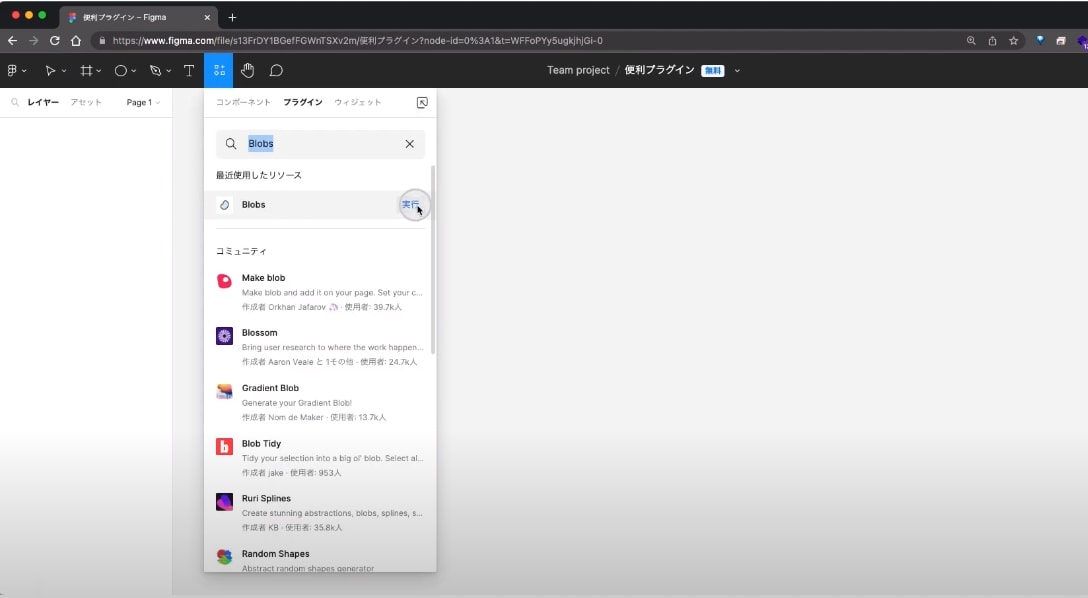The height and width of the screenshot is (598, 1088).
Task: Click the 便利プラグイン file name
Action: (659, 70)
